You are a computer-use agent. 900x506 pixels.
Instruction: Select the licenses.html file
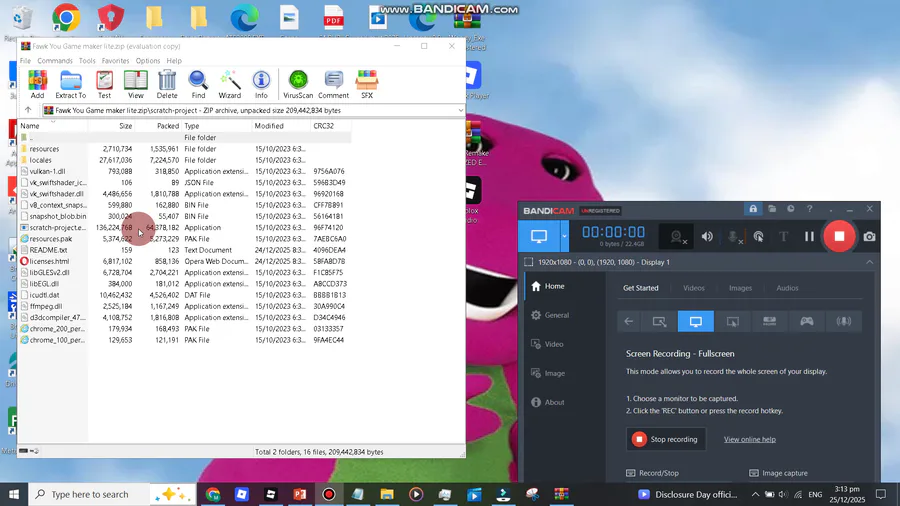[x=185, y=261]
